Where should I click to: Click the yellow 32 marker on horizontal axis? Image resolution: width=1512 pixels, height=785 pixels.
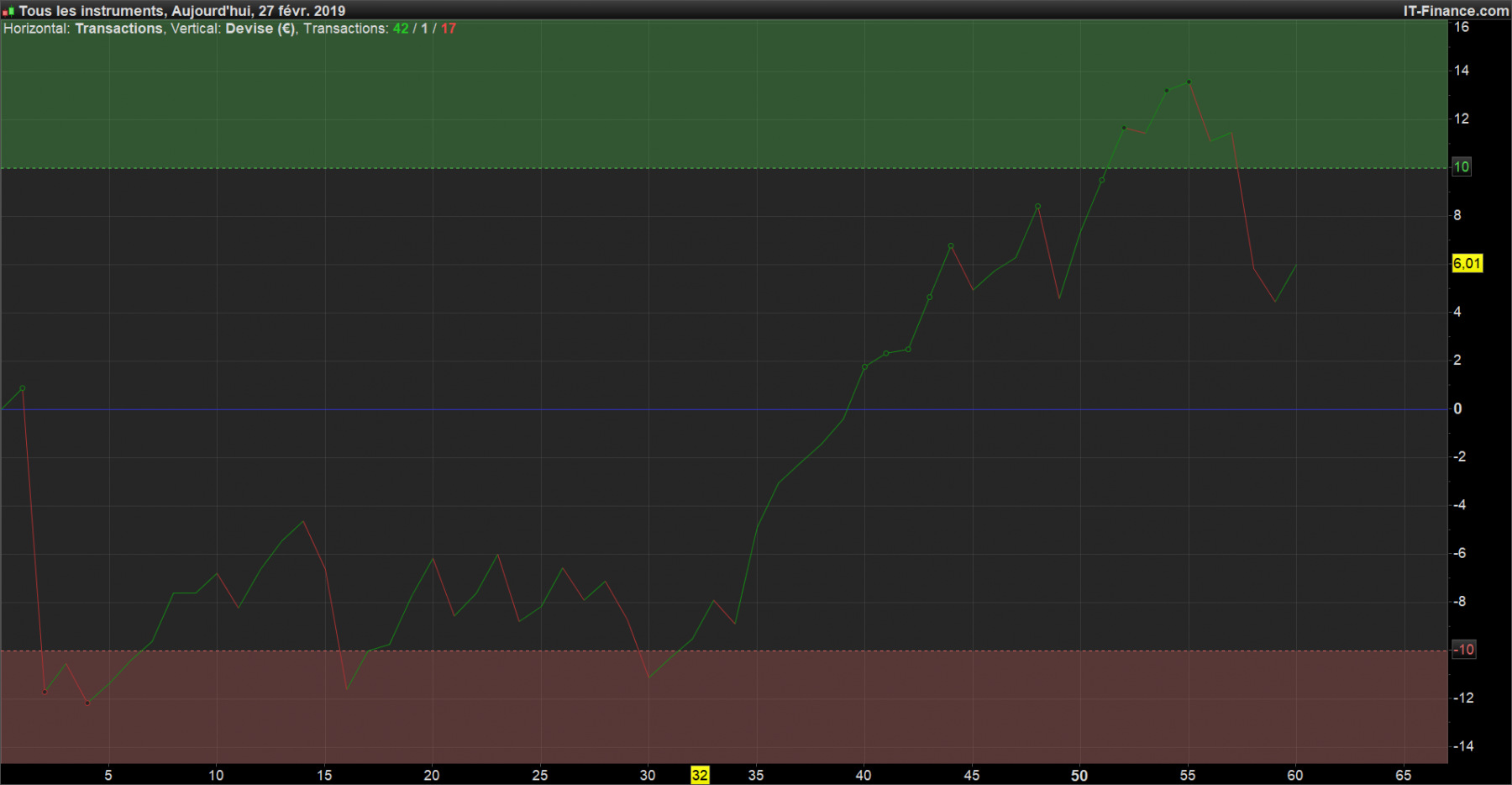700,775
